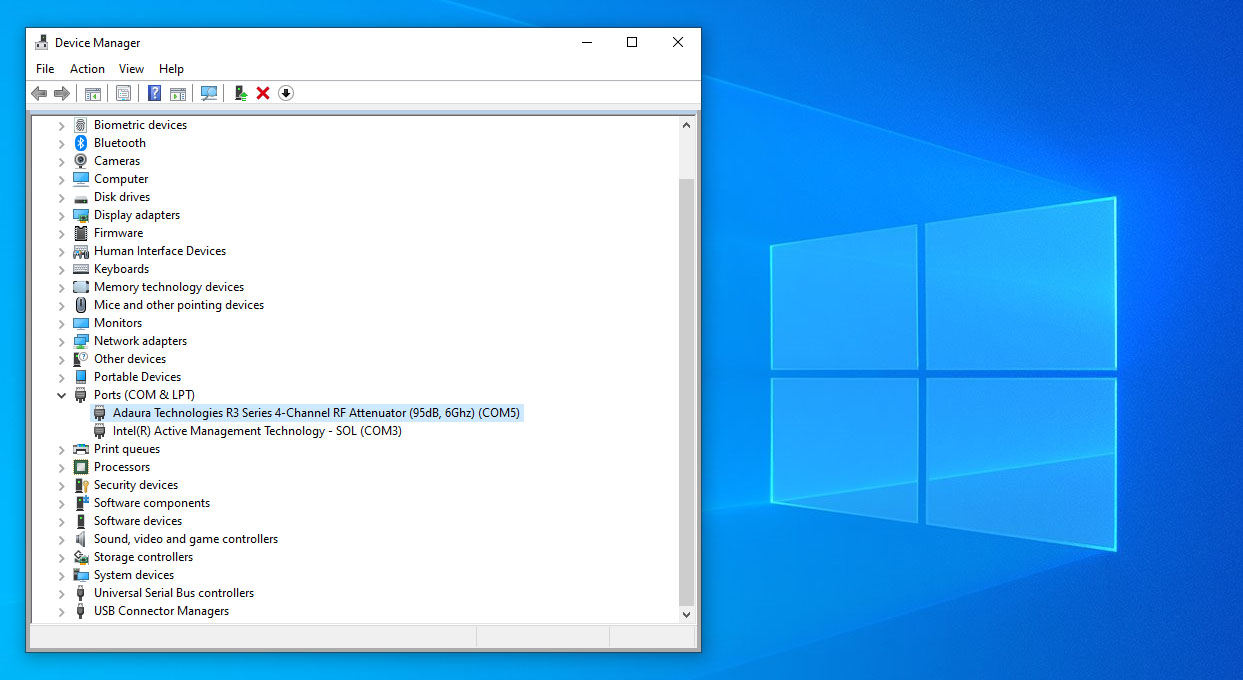Close the Device Manager window
Screen dimensions: 1243x680
pos(678,43)
